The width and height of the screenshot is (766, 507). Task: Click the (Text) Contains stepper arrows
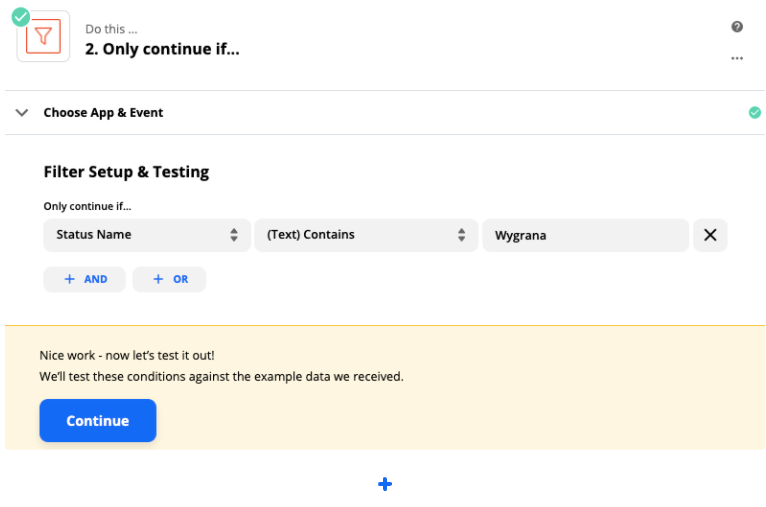[461, 235]
